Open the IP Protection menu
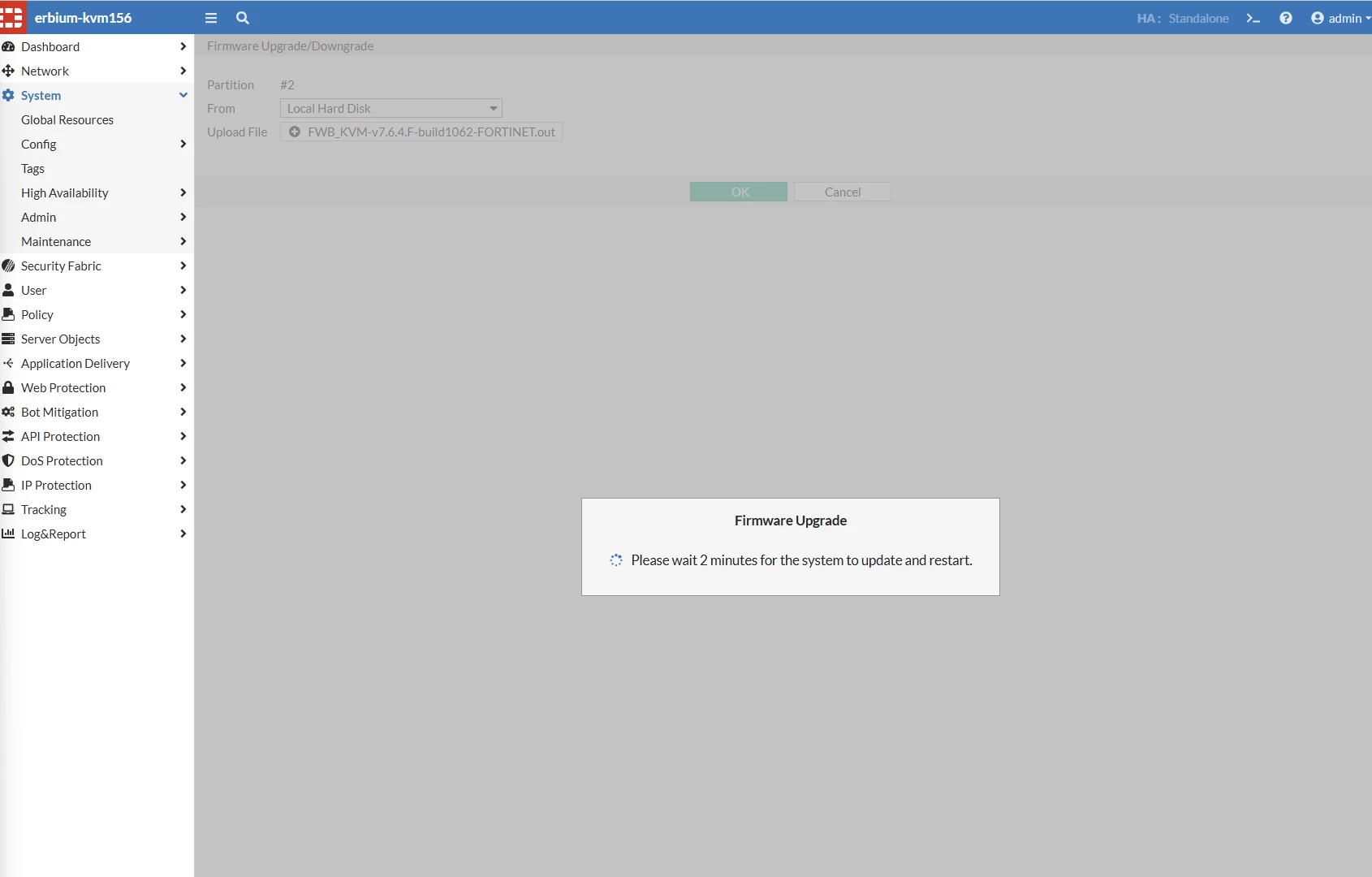Viewport: 1372px width, 877px height. pos(97,485)
